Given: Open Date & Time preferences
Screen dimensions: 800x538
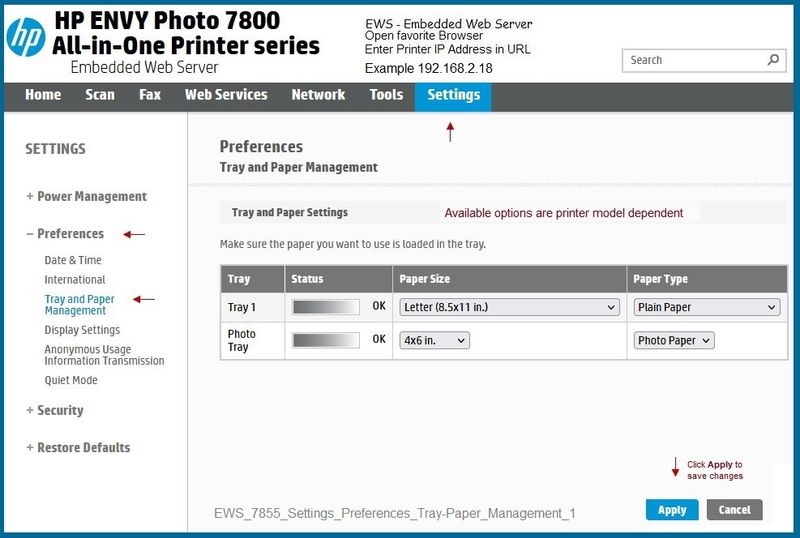Looking at the screenshot, I should (x=73, y=260).
